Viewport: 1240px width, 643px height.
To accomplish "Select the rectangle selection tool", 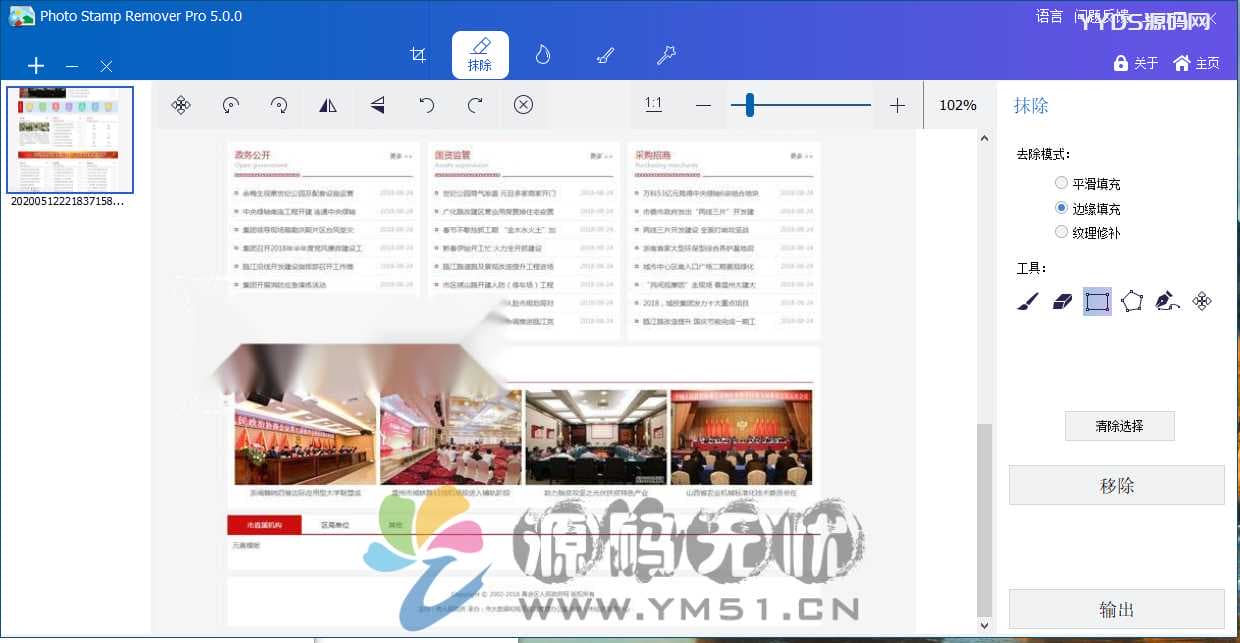I will pos(1097,301).
